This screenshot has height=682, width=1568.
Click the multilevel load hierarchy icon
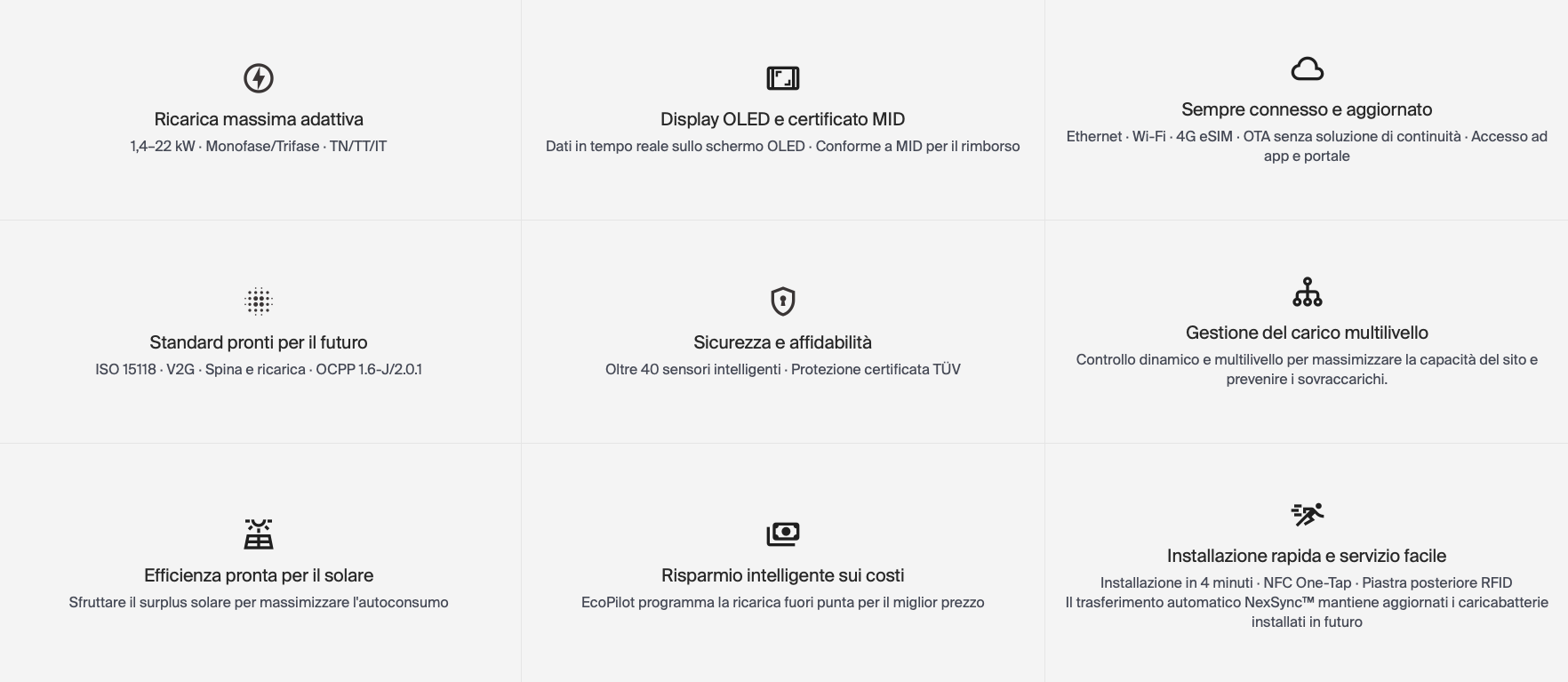1307,292
